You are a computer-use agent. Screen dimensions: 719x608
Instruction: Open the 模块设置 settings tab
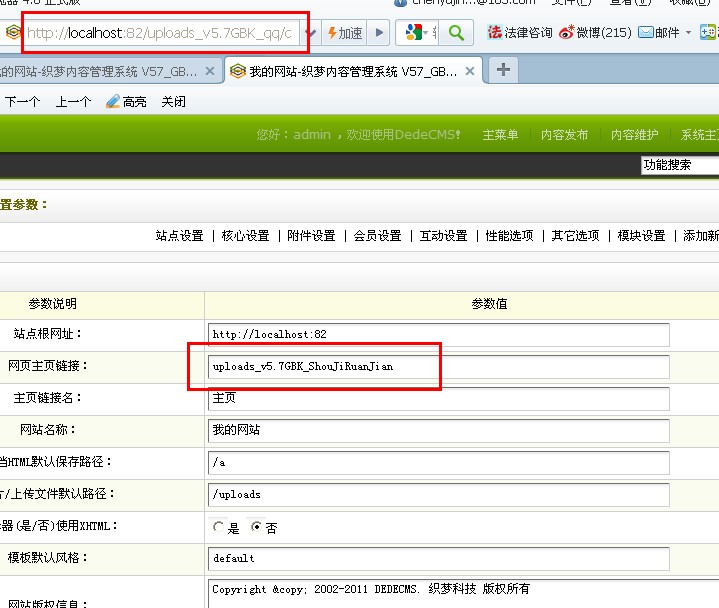pos(642,236)
